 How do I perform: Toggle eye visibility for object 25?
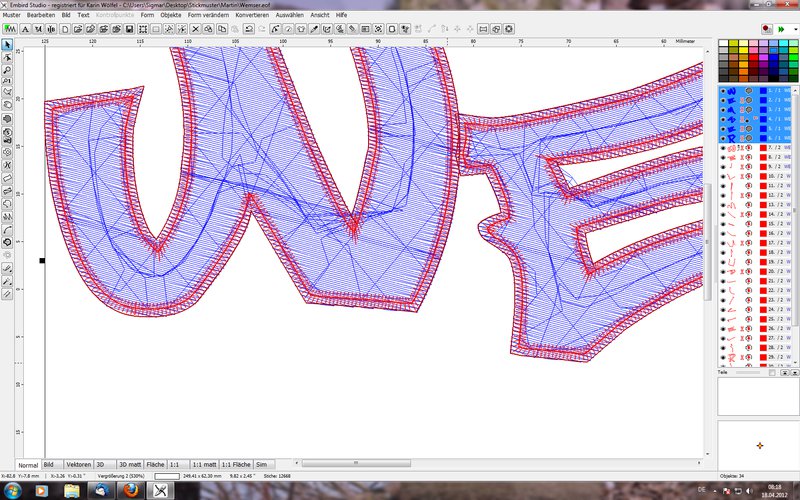pos(722,319)
